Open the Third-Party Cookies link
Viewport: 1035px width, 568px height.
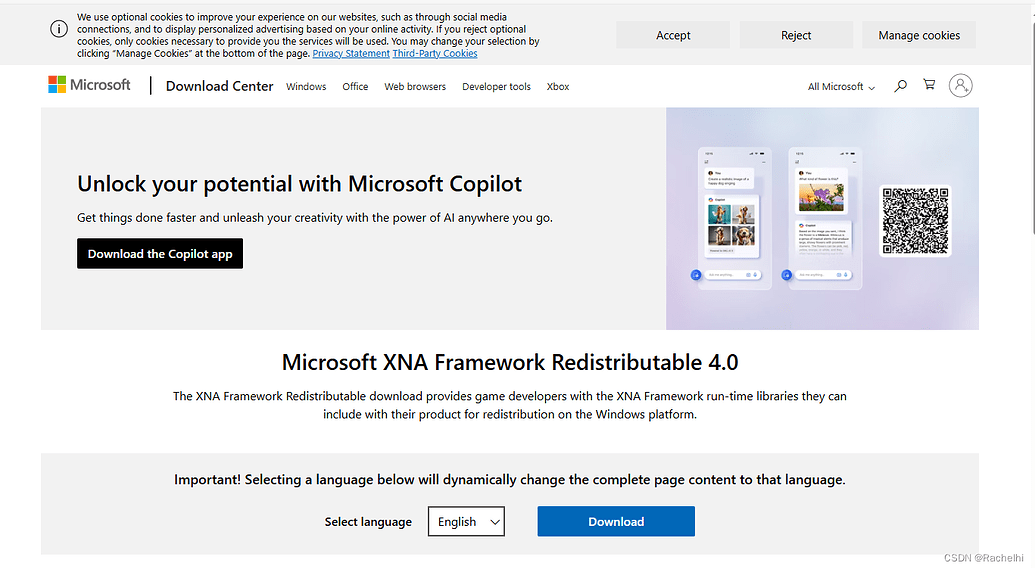pos(435,54)
